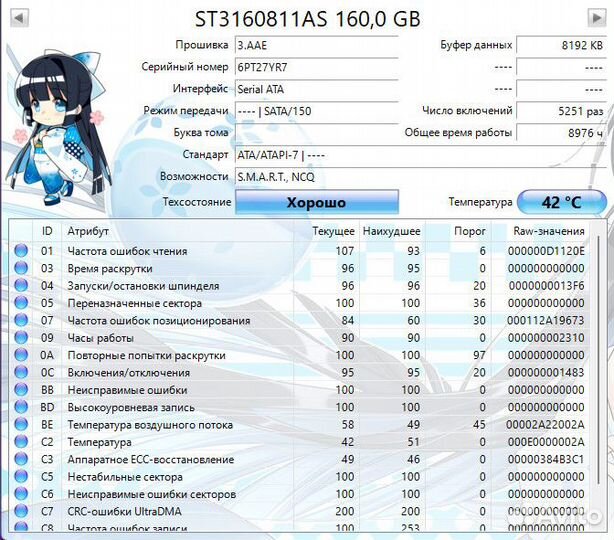Click features field S.M.A.R.T., NCQ
This screenshot has height=540, width=614.
(x=421, y=177)
